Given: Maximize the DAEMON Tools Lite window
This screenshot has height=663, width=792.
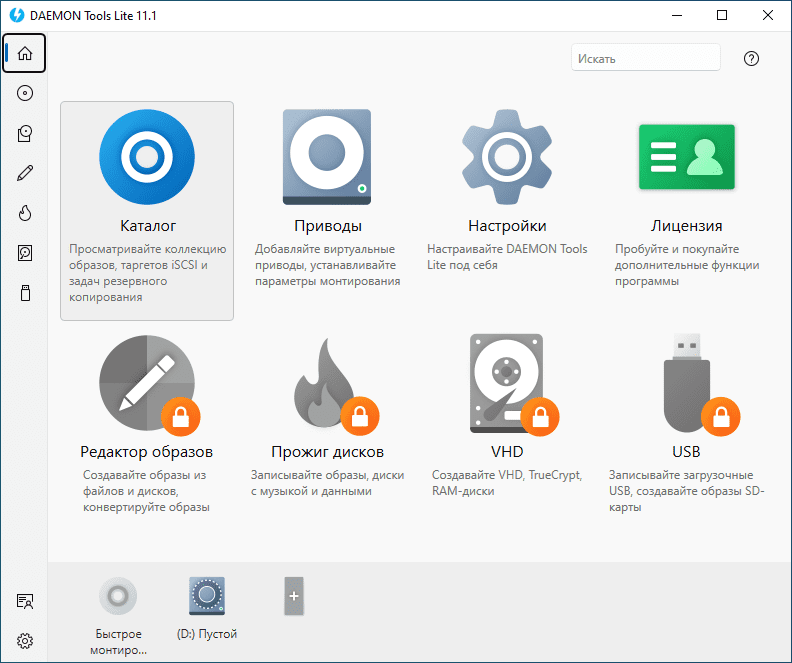Looking at the screenshot, I should [722, 15].
